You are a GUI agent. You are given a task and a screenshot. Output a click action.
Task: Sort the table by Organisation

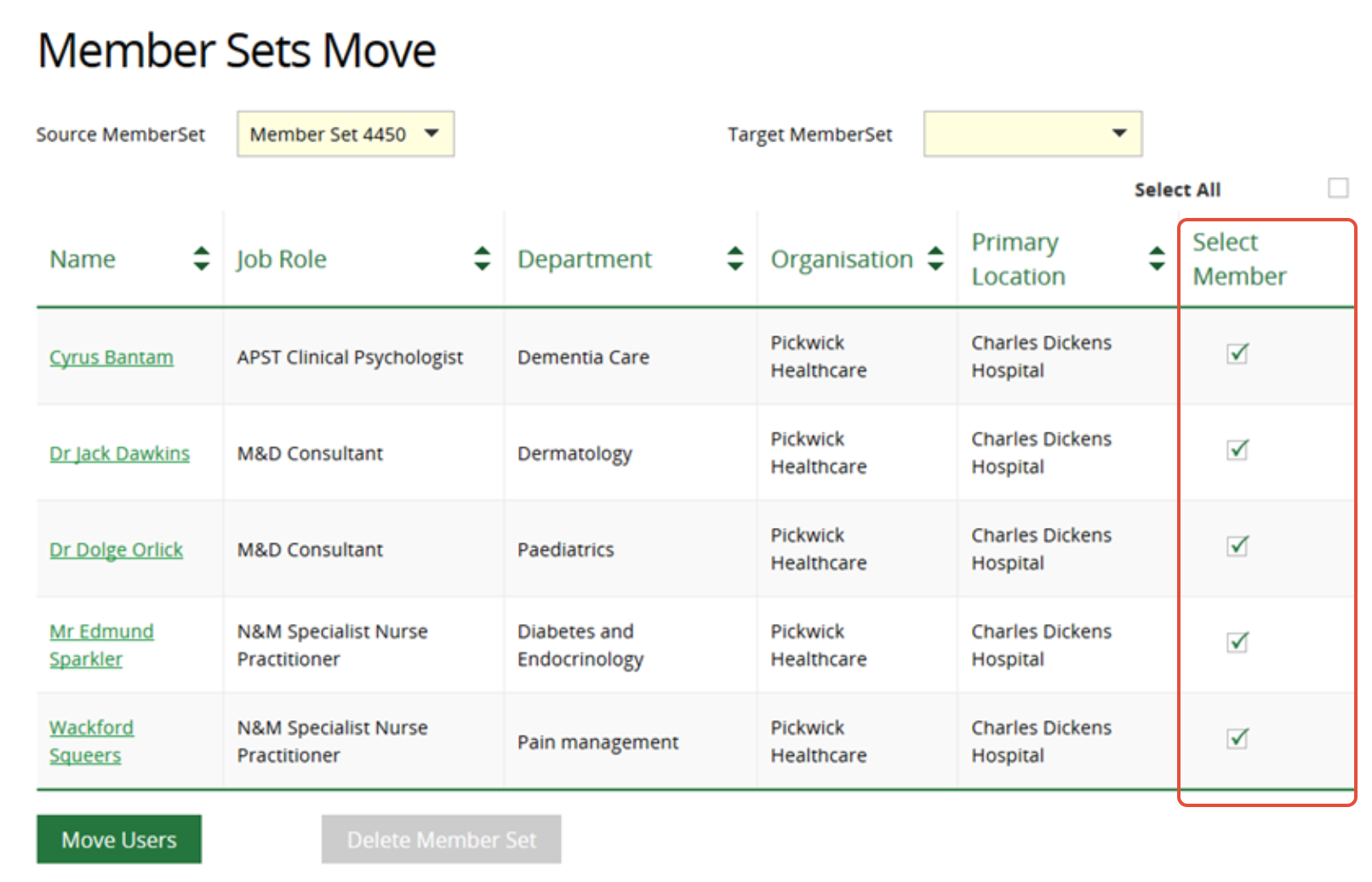[935, 258]
